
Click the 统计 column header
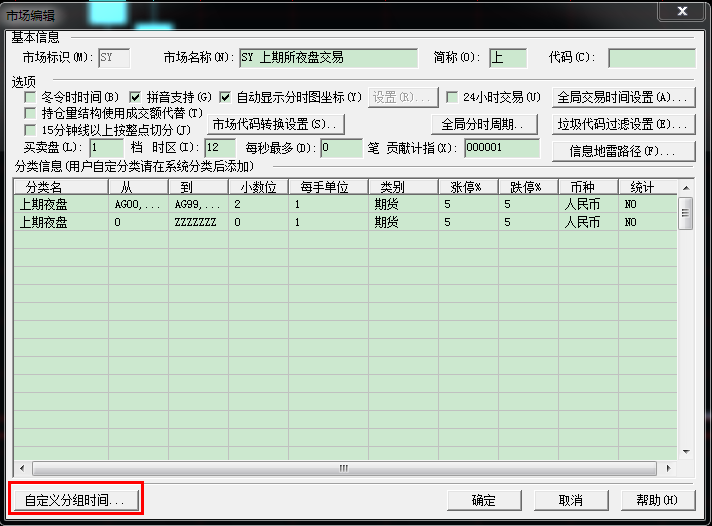(x=648, y=187)
